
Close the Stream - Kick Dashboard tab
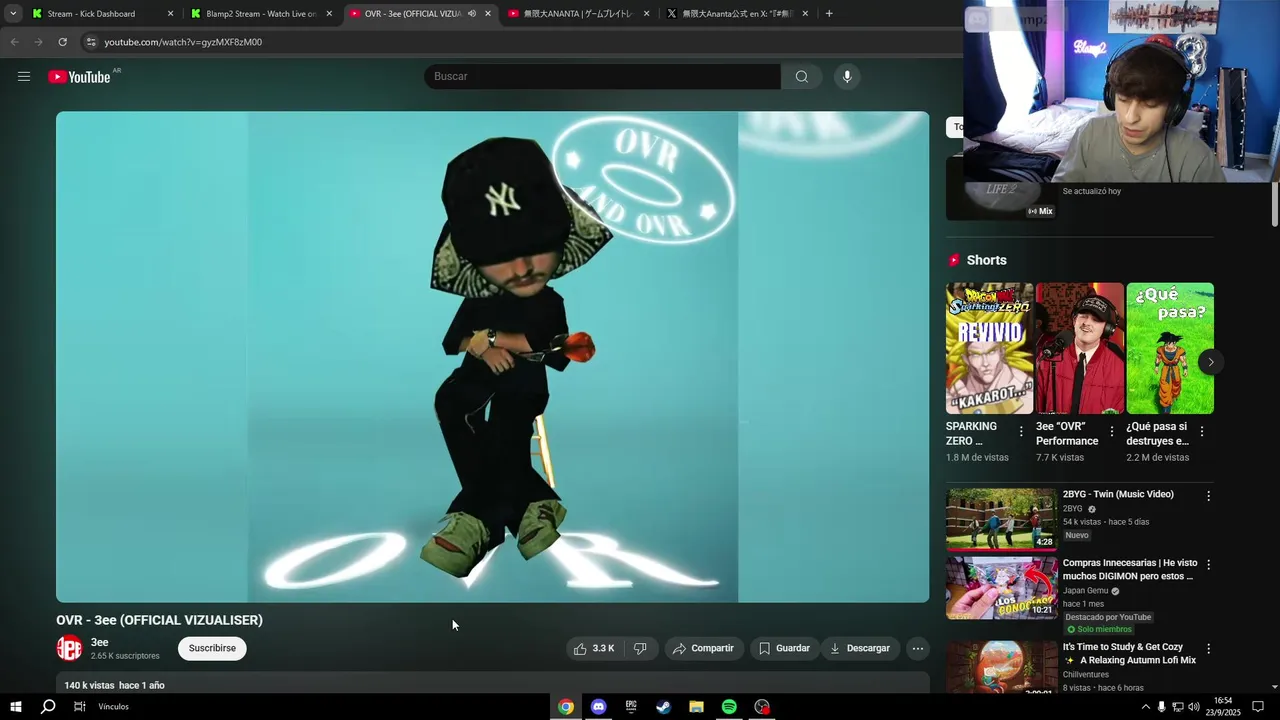(x=170, y=14)
